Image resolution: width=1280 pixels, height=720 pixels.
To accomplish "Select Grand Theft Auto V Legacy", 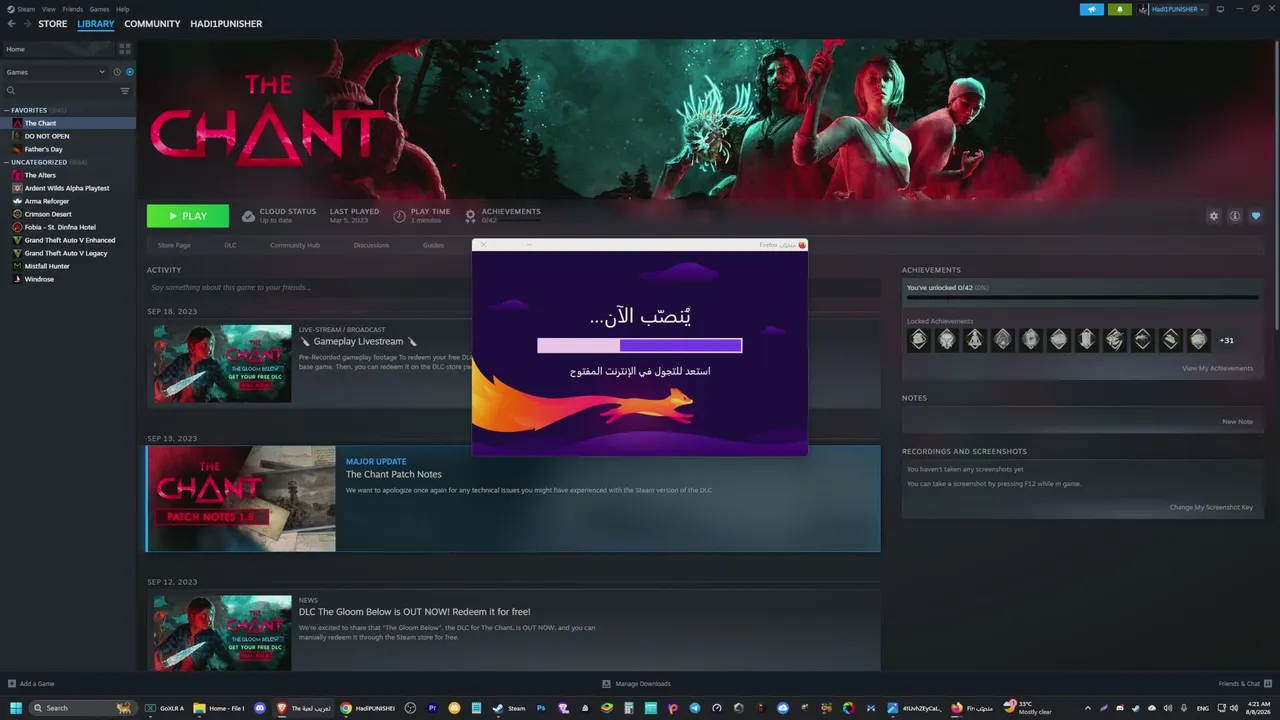I will pyautogui.click(x=68, y=253).
